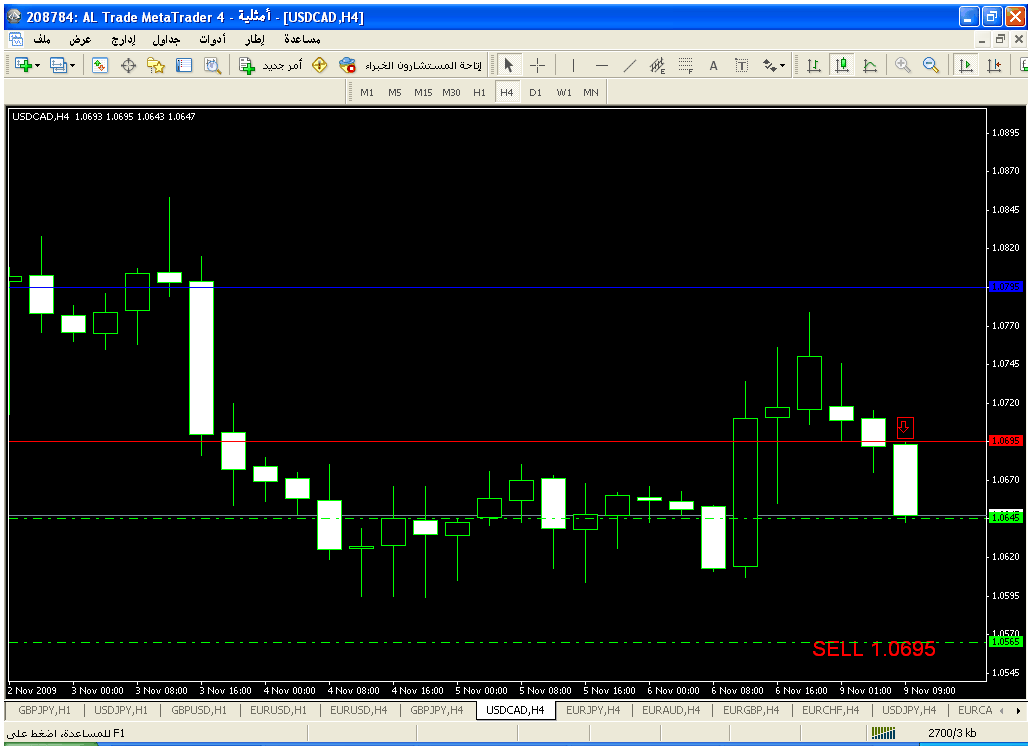Draw a horizontal line tool

click(x=601, y=65)
